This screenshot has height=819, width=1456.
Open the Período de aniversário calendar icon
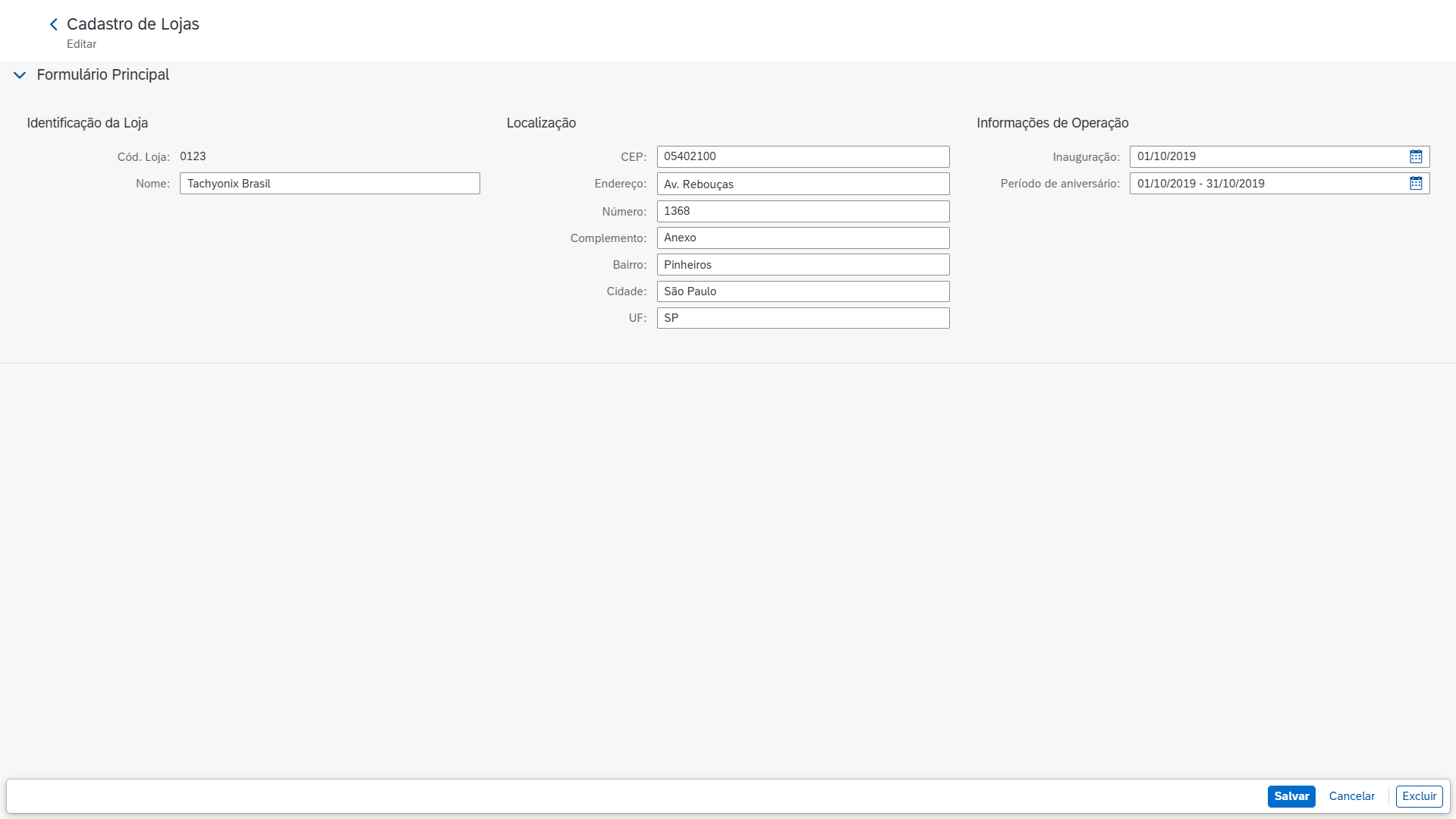coord(1415,184)
